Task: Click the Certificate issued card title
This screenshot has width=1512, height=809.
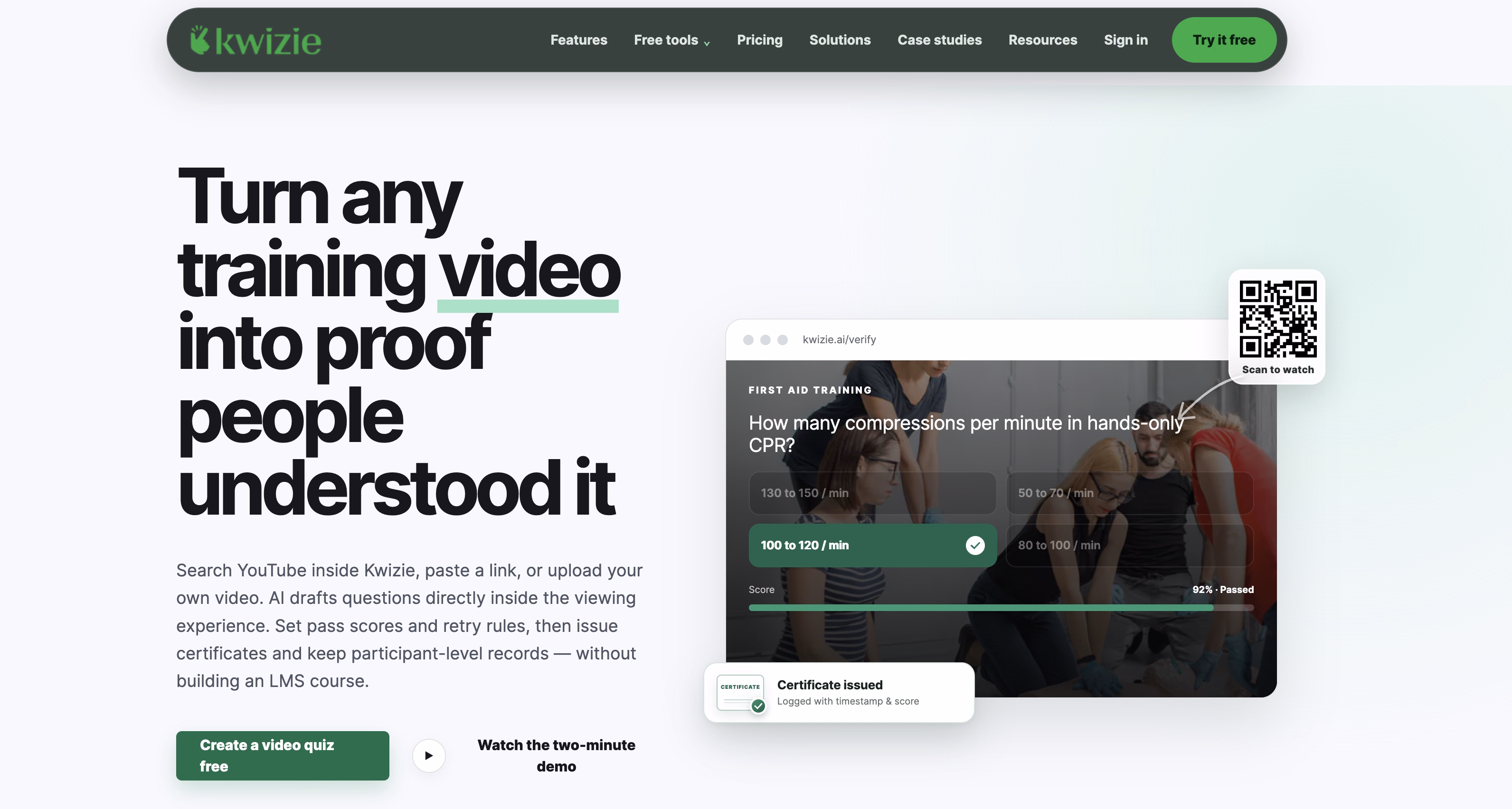Action: click(830, 685)
